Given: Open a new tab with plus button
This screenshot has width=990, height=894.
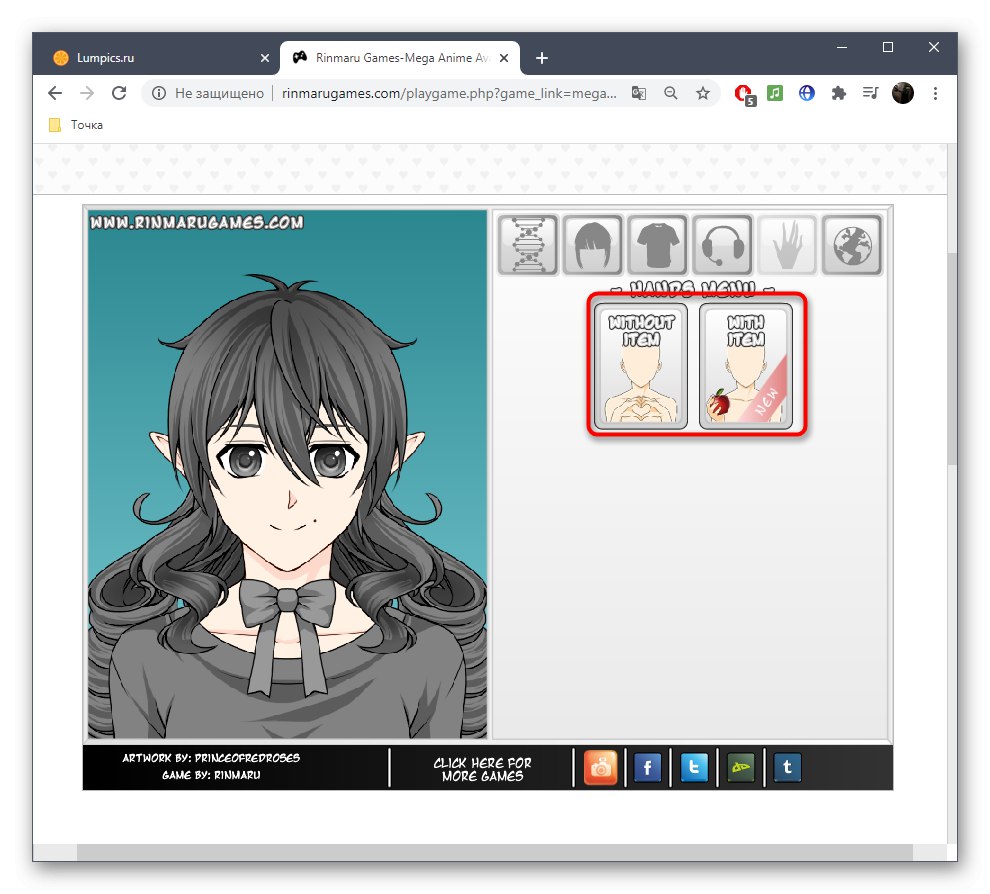Looking at the screenshot, I should coord(542,58).
